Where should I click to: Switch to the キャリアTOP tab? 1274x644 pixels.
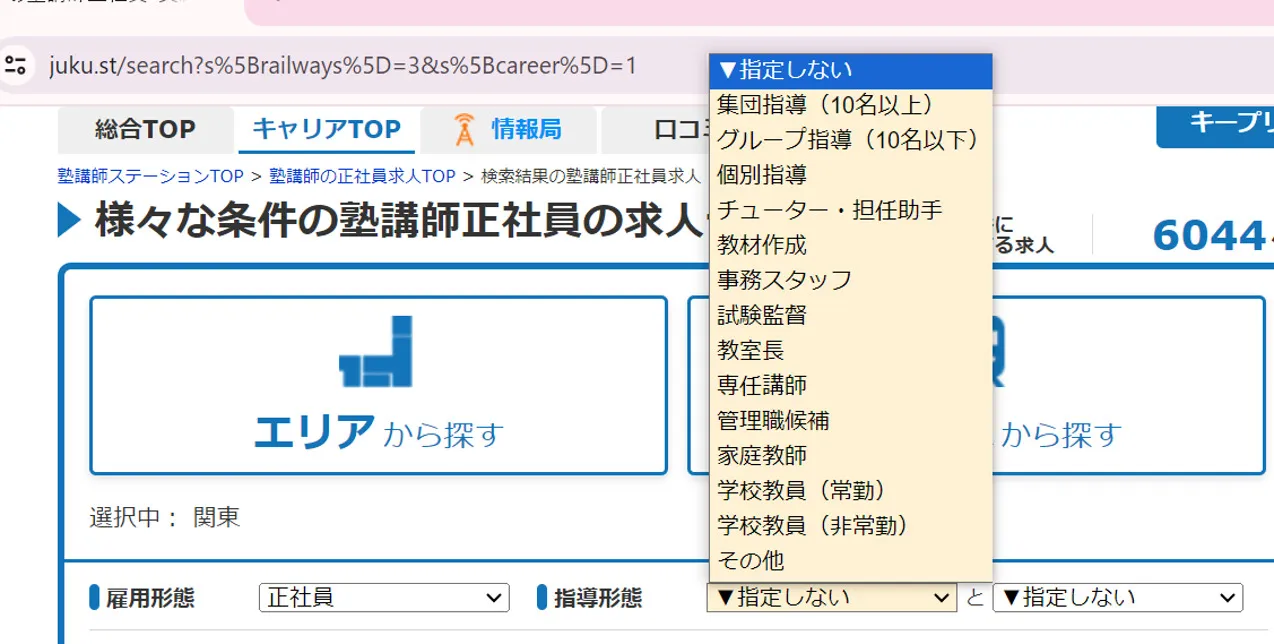point(326,129)
